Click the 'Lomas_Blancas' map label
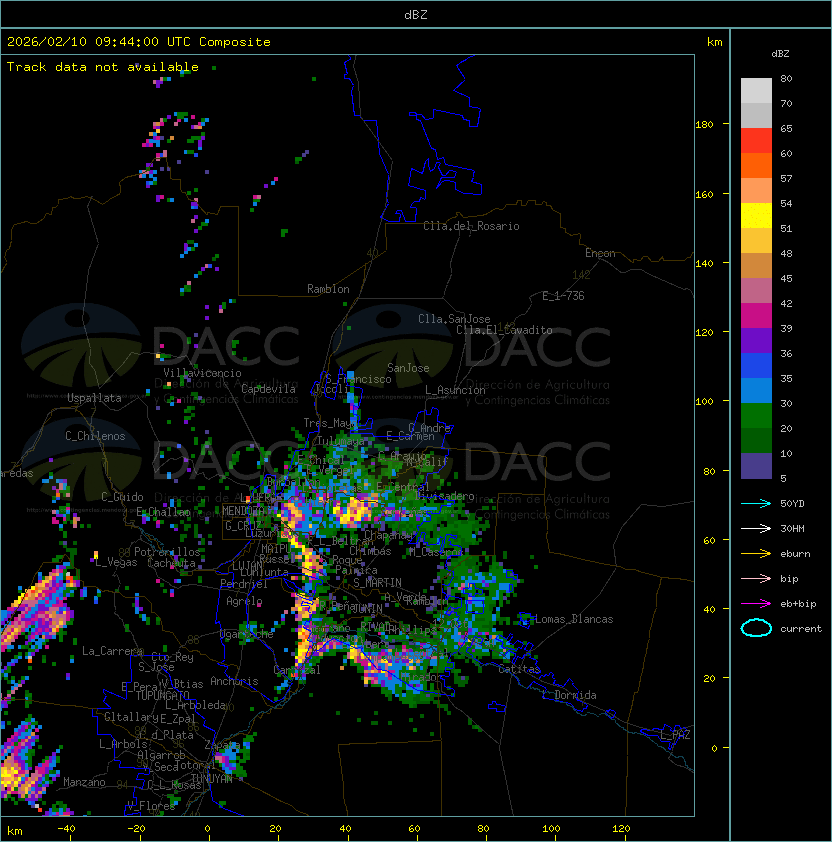The image size is (832, 842). coord(574,619)
